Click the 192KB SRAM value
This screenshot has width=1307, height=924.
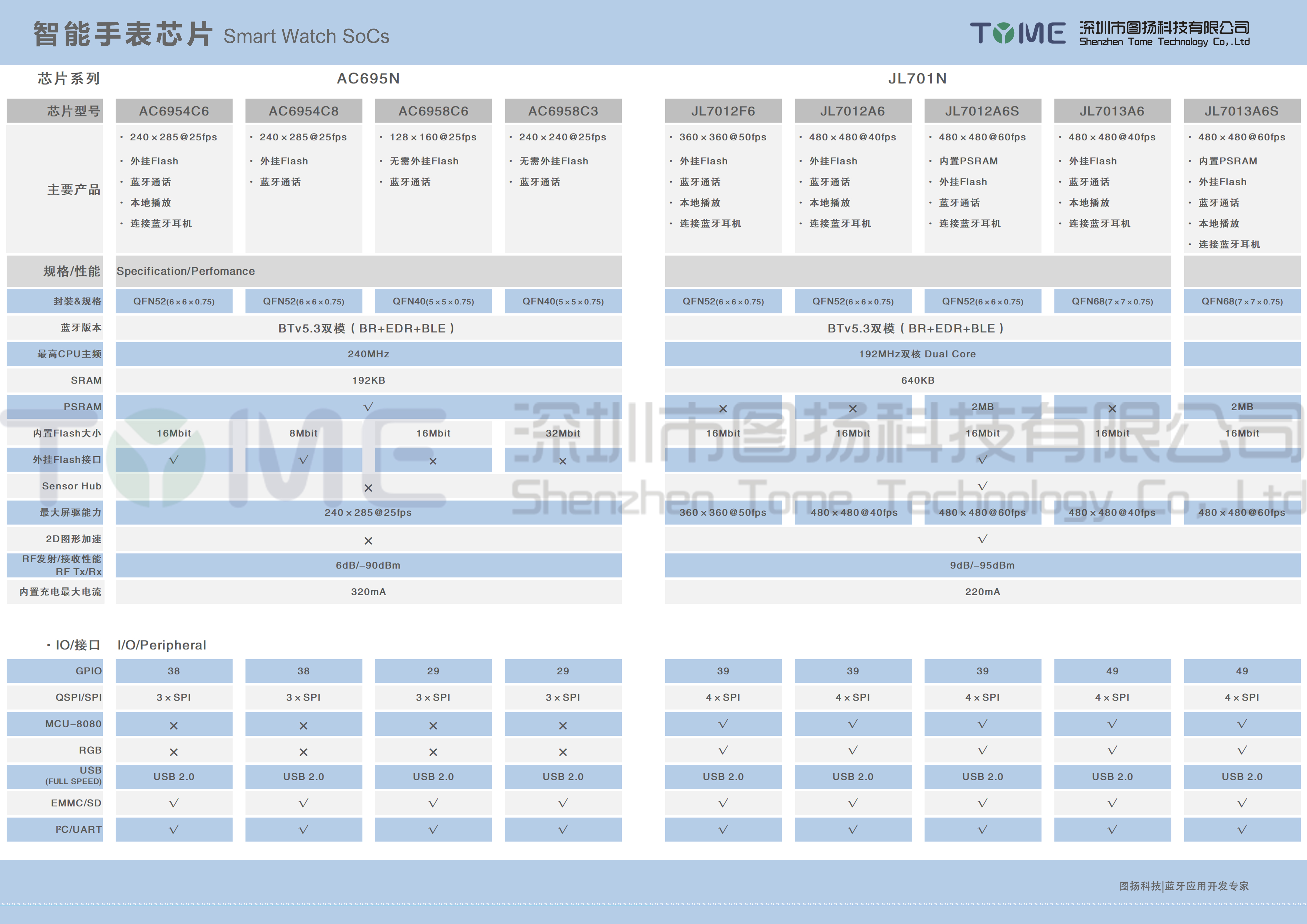tap(368, 381)
